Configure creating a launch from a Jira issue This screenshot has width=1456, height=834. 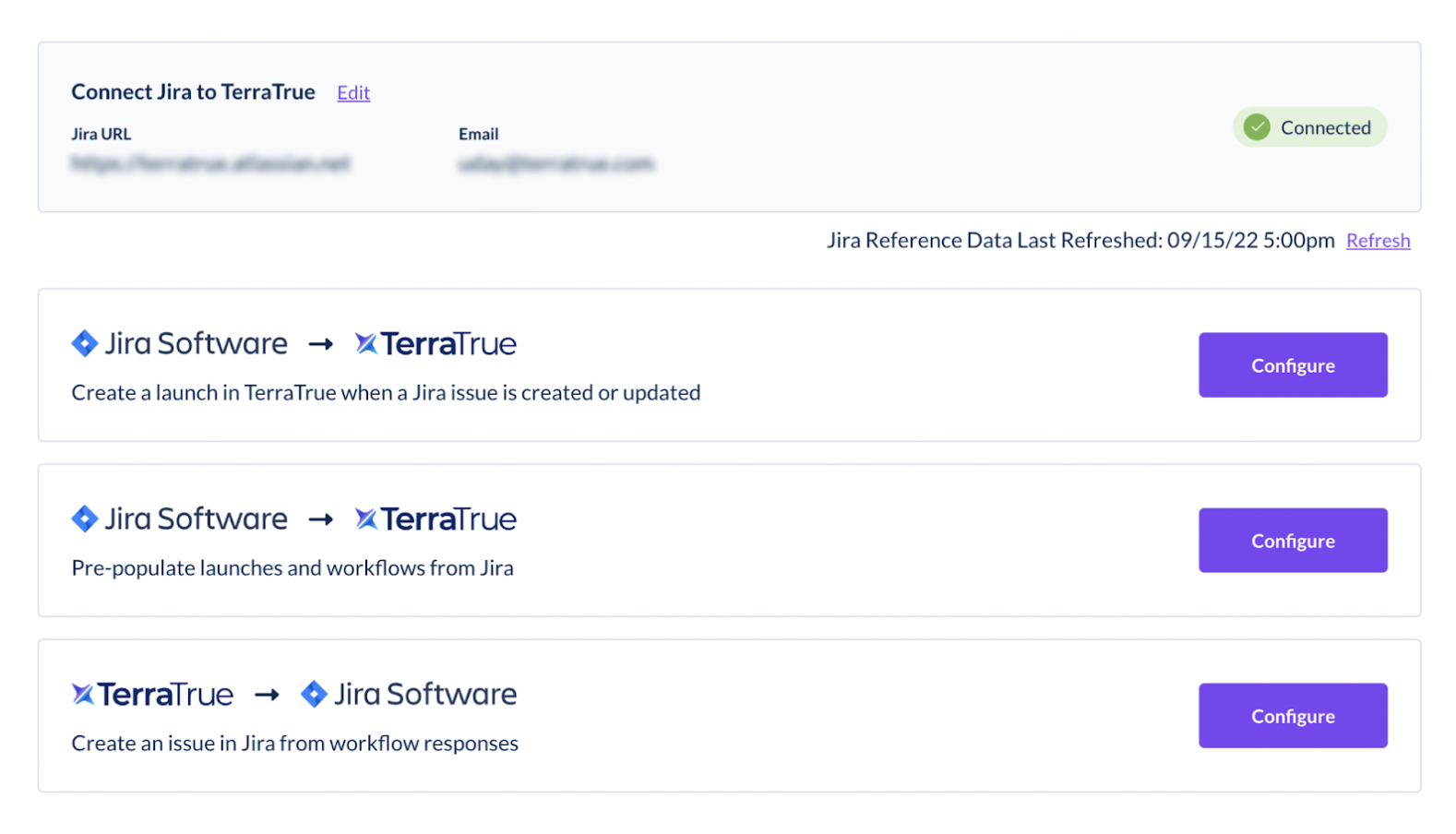point(1293,365)
